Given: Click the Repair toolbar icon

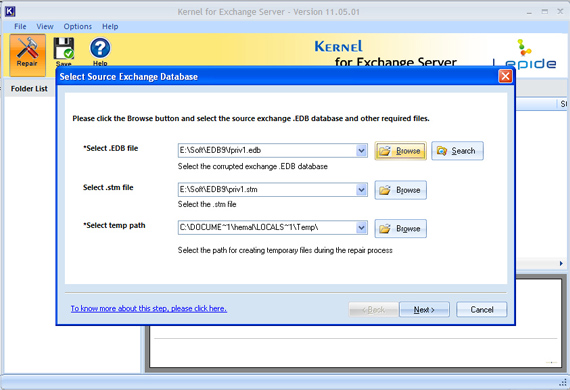Looking at the screenshot, I should click(x=28, y=55).
